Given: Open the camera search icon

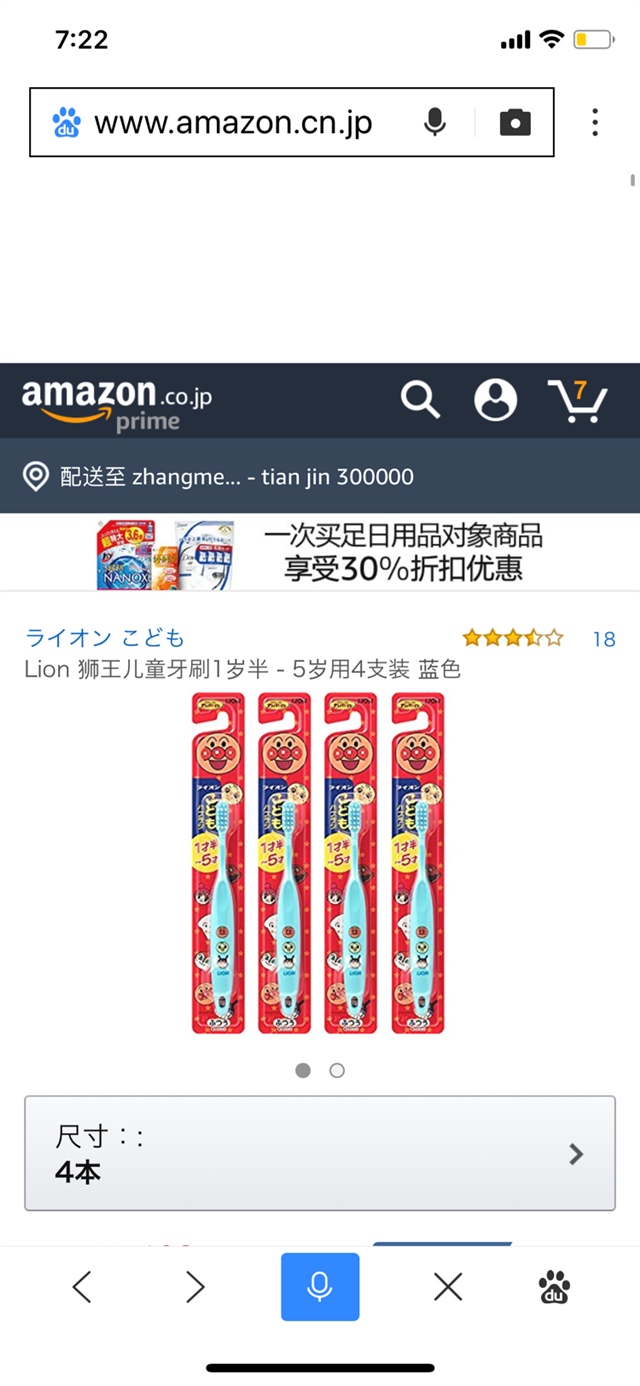Looking at the screenshot, I should (x=515, y=123).
